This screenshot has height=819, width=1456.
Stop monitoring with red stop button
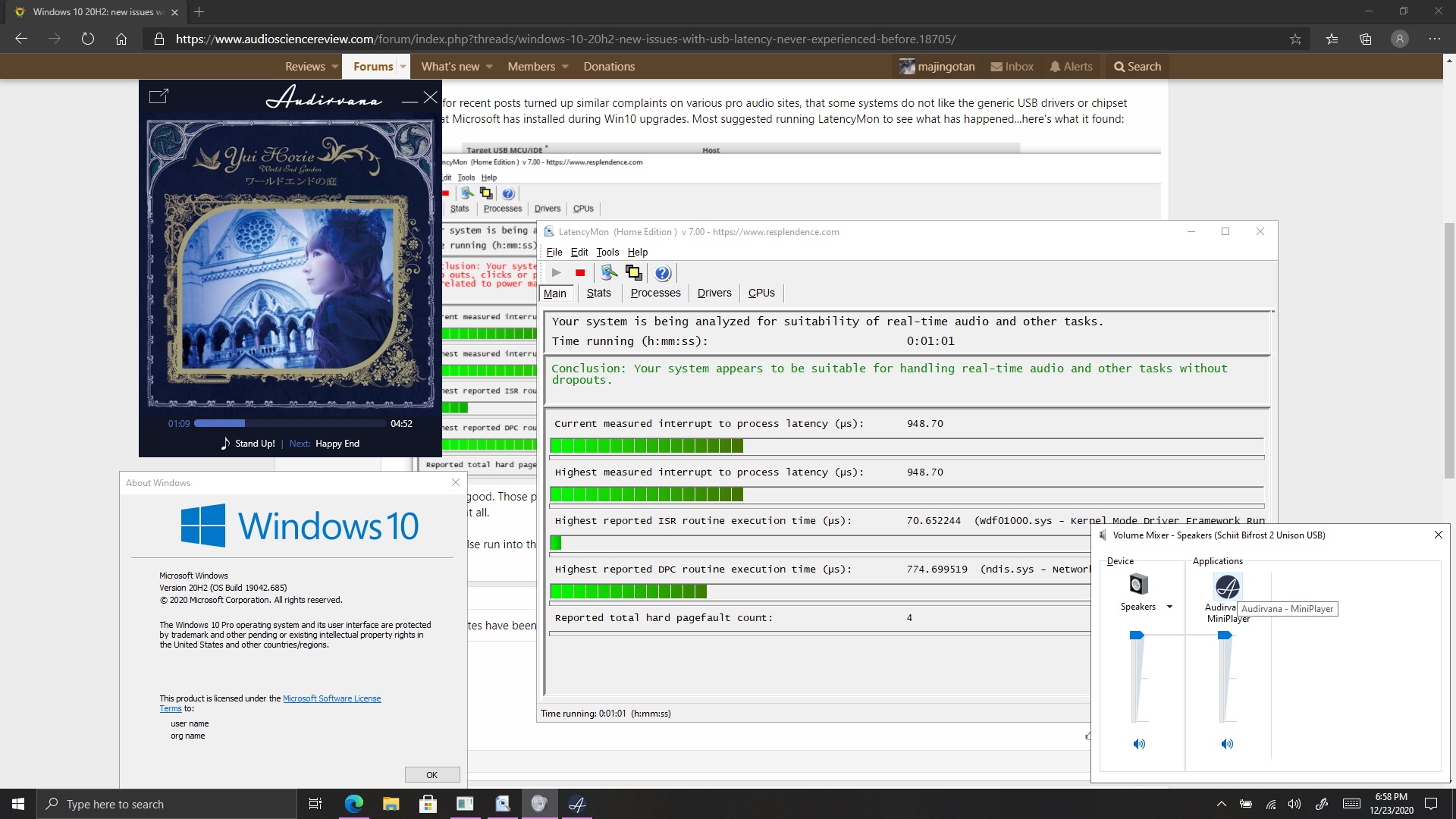[x=580, y=273]
